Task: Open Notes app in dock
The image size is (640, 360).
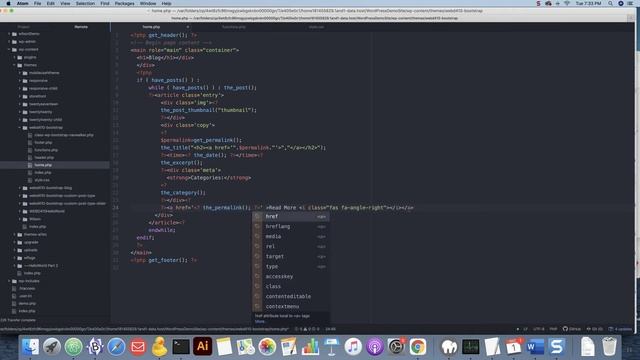Action: point(224,347)
